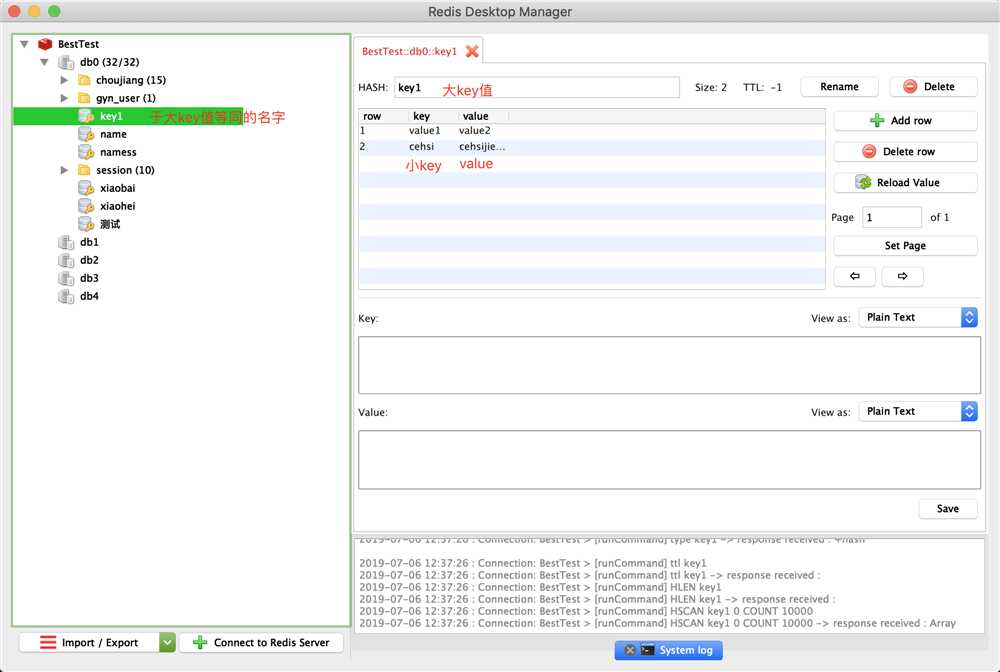Click the green plus icon on Add row
This screenshot has height=672, width=1000.
tap(877, 121)
